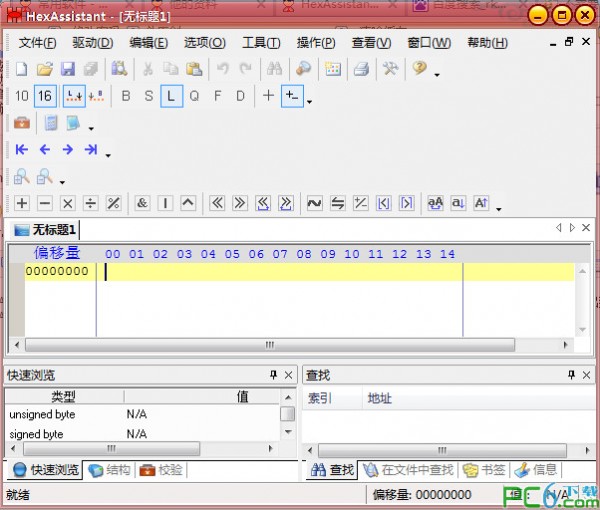Click the shift left (≪) icon
This screenshot has height=510, width=600.
217,203
